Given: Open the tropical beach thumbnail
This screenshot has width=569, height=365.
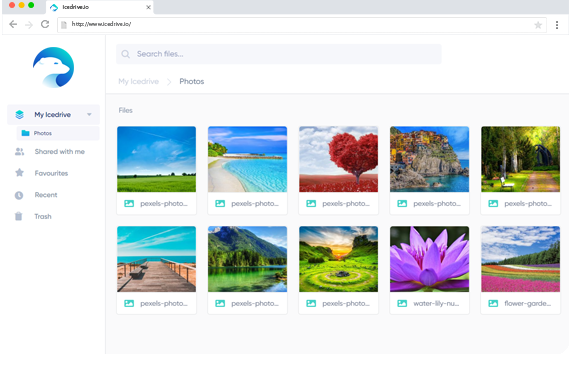Looking at the screenshot, I should (247, 159).
